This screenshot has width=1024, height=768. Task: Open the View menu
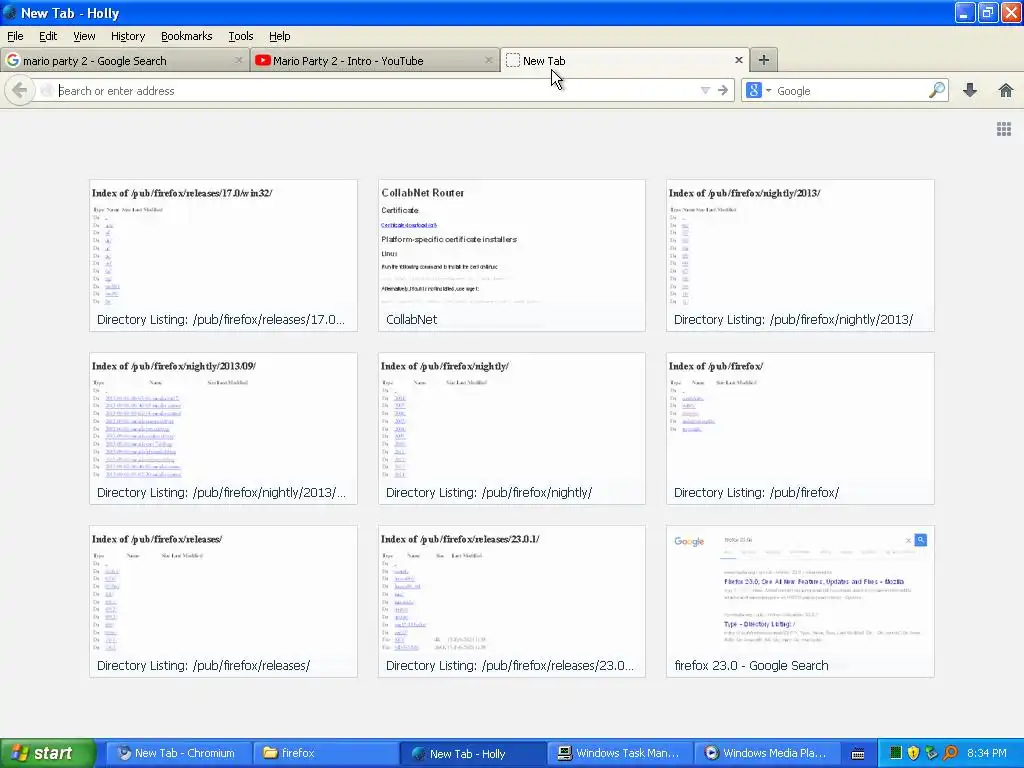pos(84,36)
